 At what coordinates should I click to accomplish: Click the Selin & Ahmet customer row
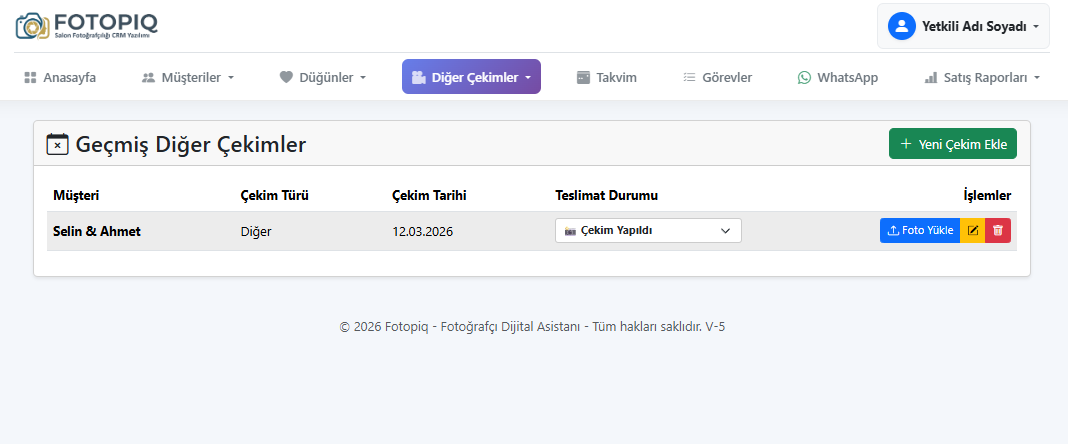tap(97, 231)
